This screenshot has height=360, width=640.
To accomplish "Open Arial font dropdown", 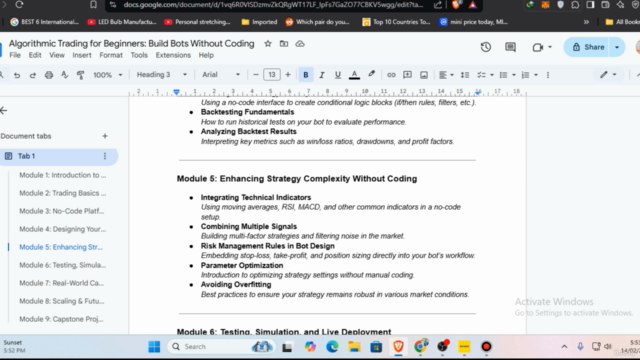I will (x=221, y=75).
